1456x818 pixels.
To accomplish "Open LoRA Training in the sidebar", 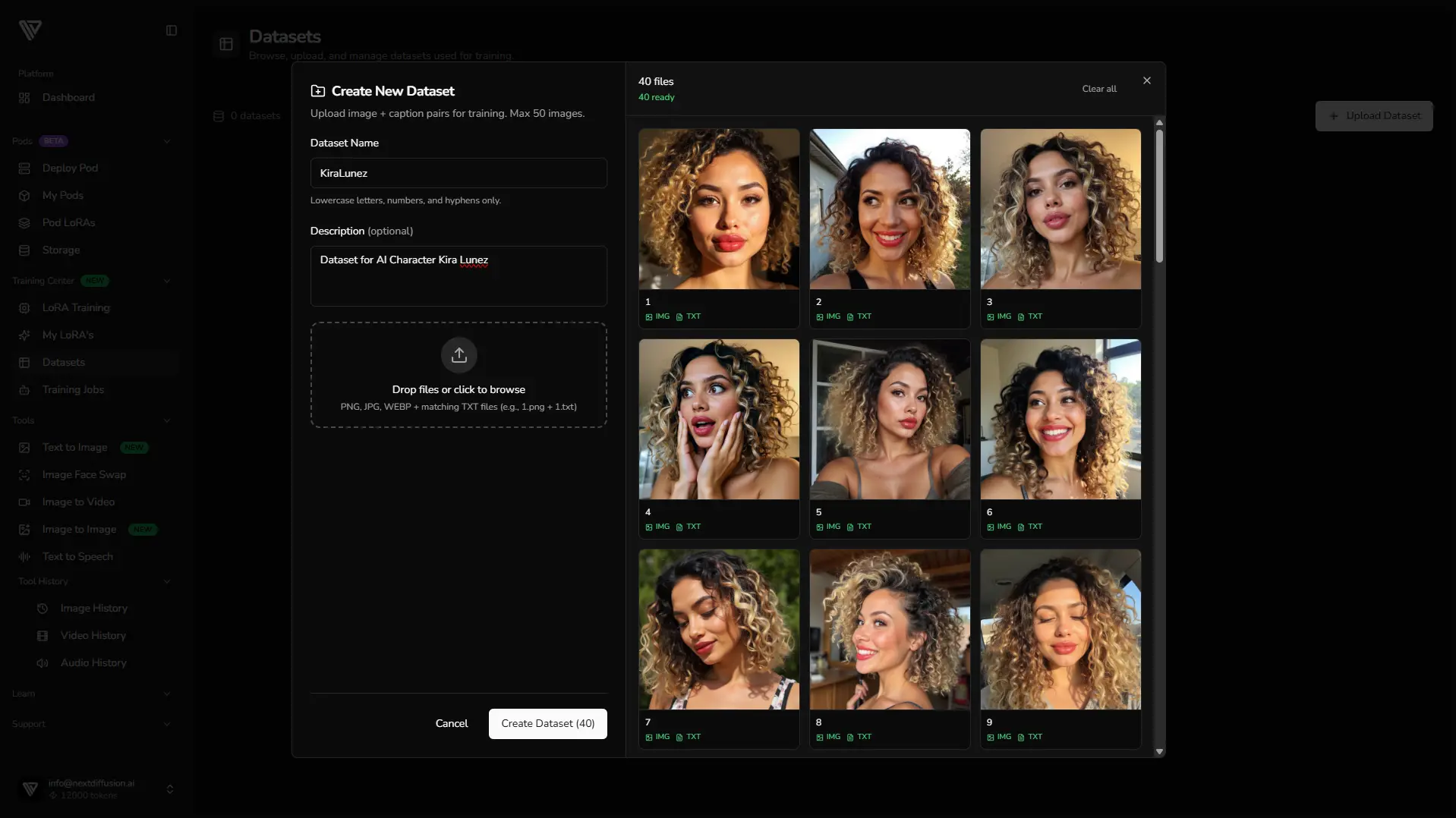I will click(x=76, y=308).
